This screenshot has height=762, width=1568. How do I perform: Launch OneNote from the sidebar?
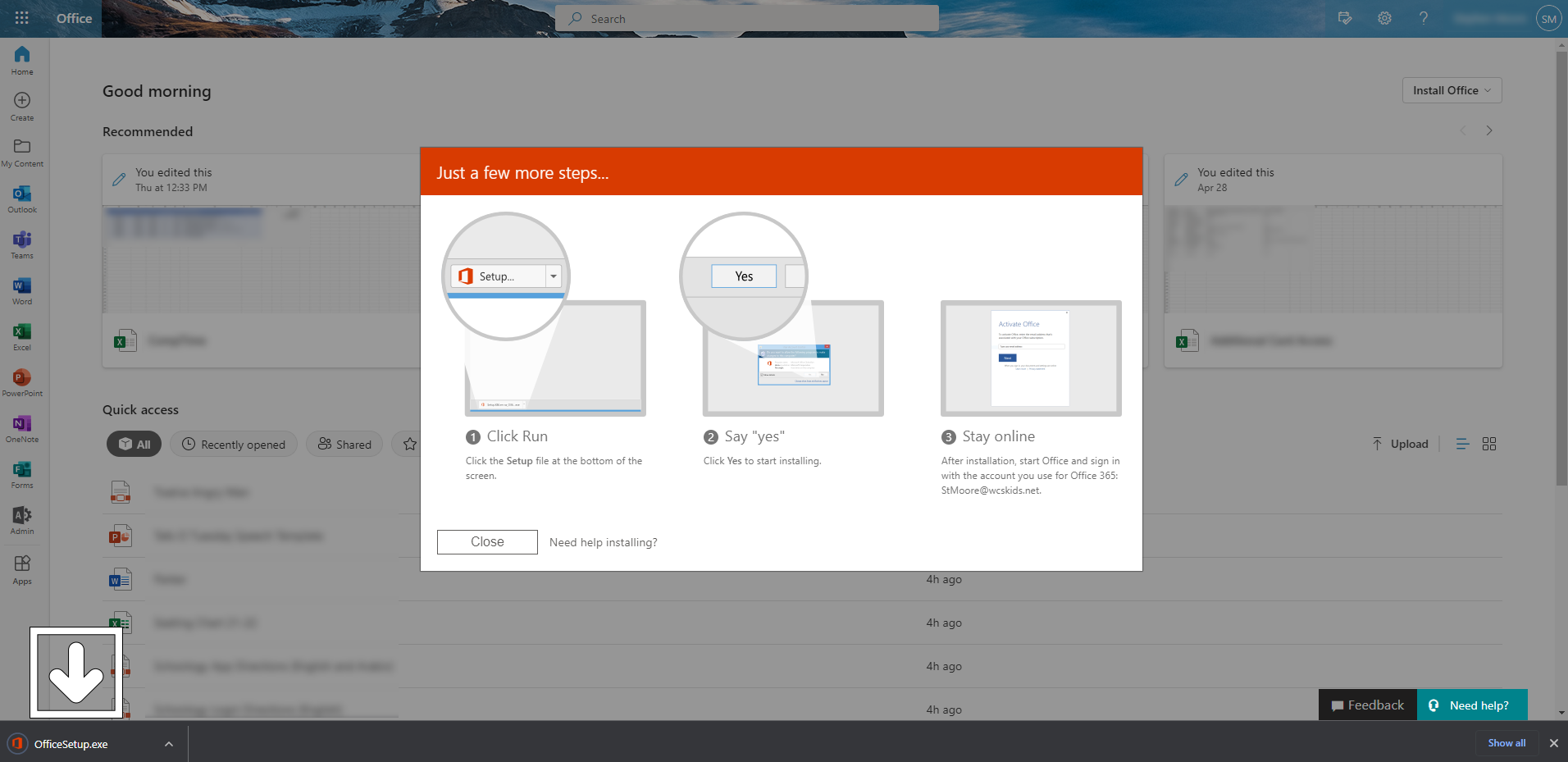coord(22,427)
